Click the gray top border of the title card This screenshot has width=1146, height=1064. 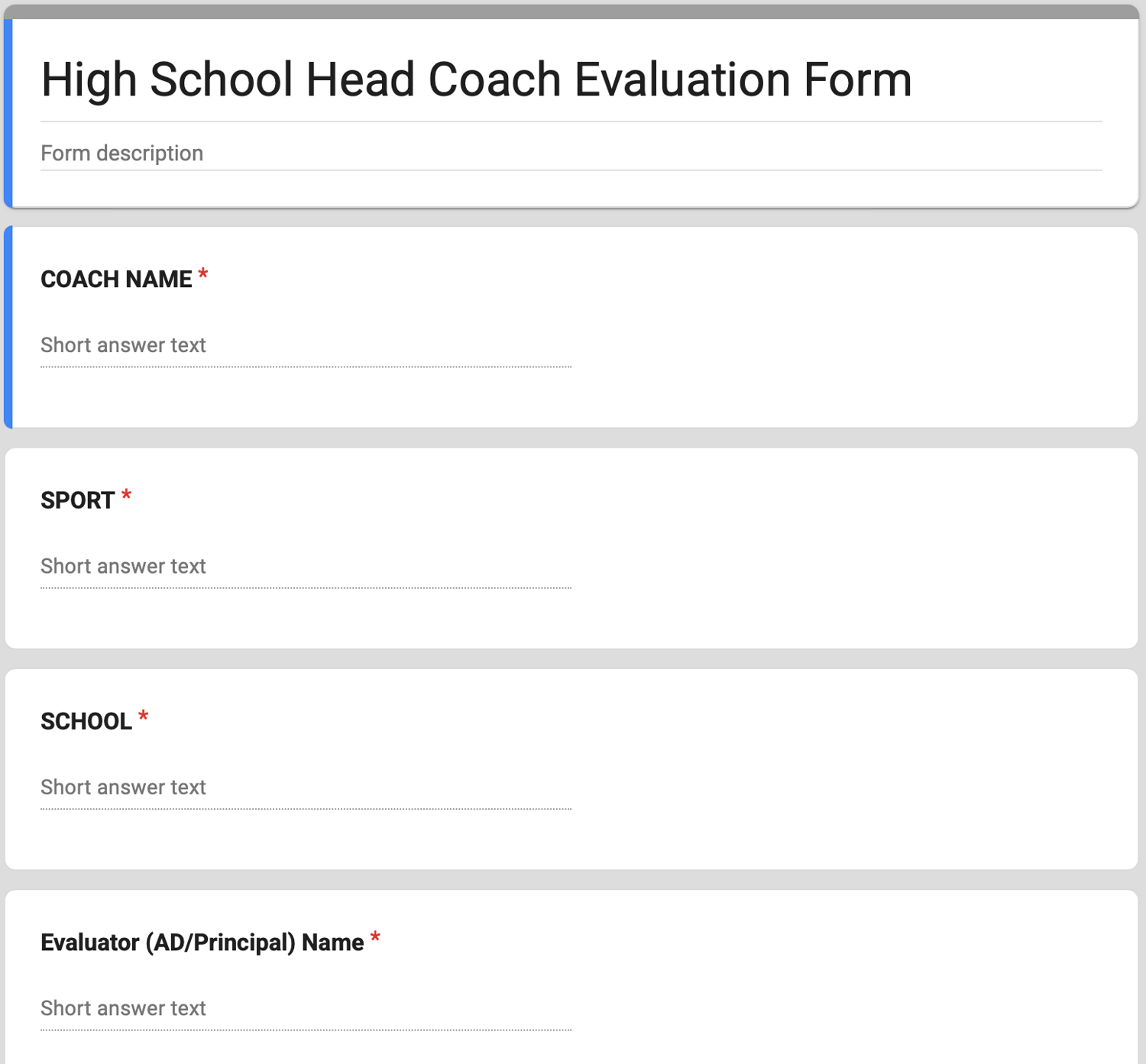click(x=571, y=11)
